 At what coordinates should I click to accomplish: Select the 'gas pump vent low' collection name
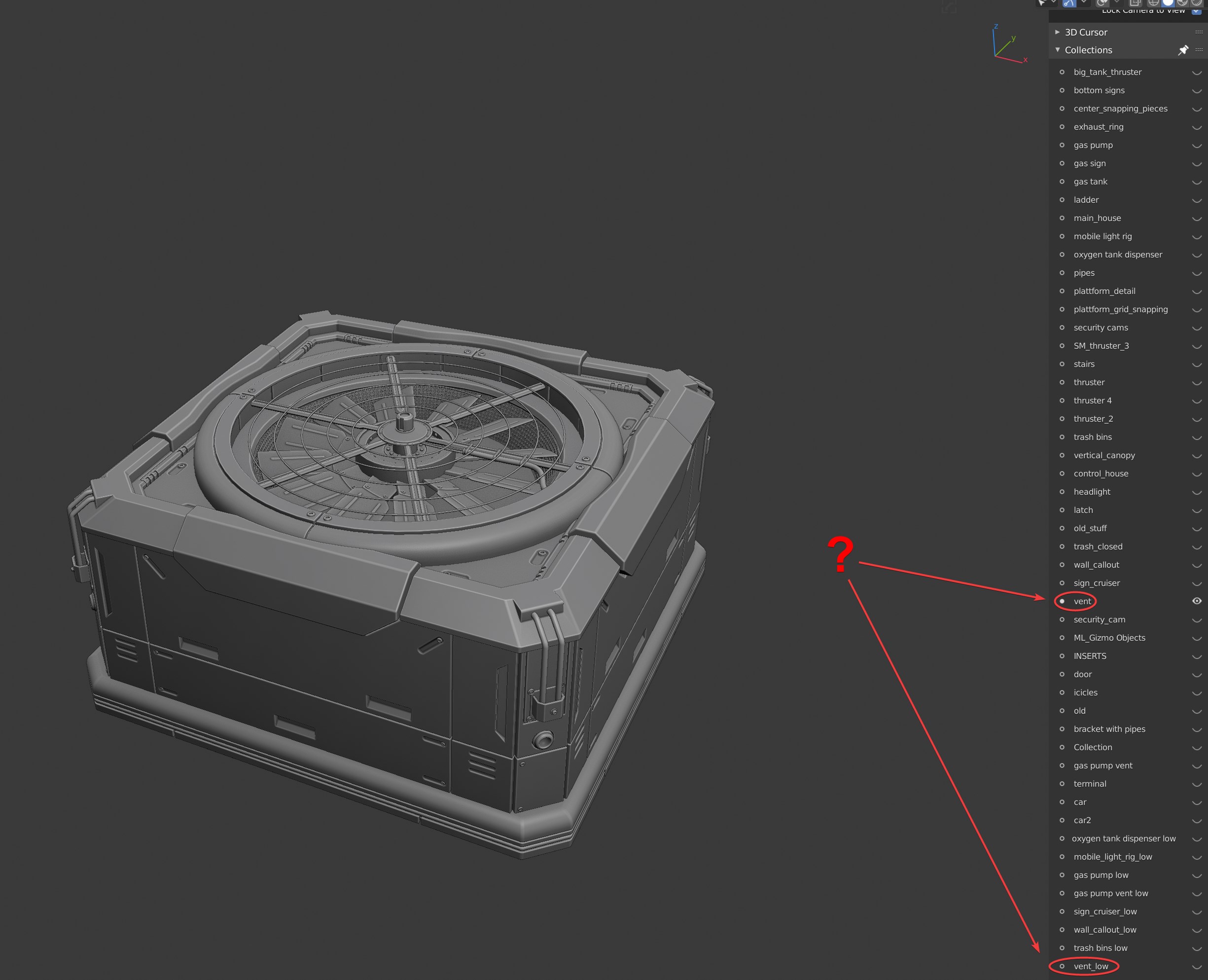[x=1110, y=894]
